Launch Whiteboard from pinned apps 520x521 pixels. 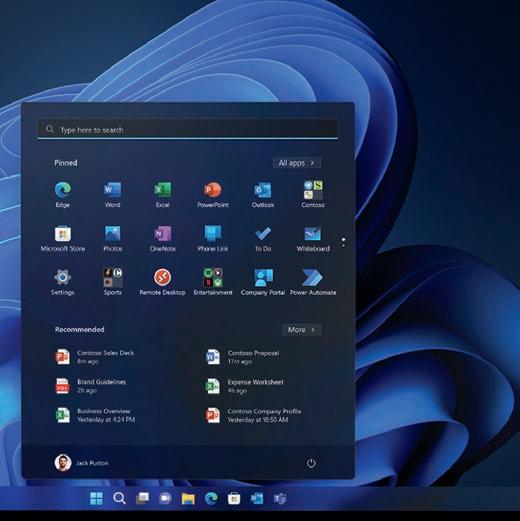coord(313,239)
